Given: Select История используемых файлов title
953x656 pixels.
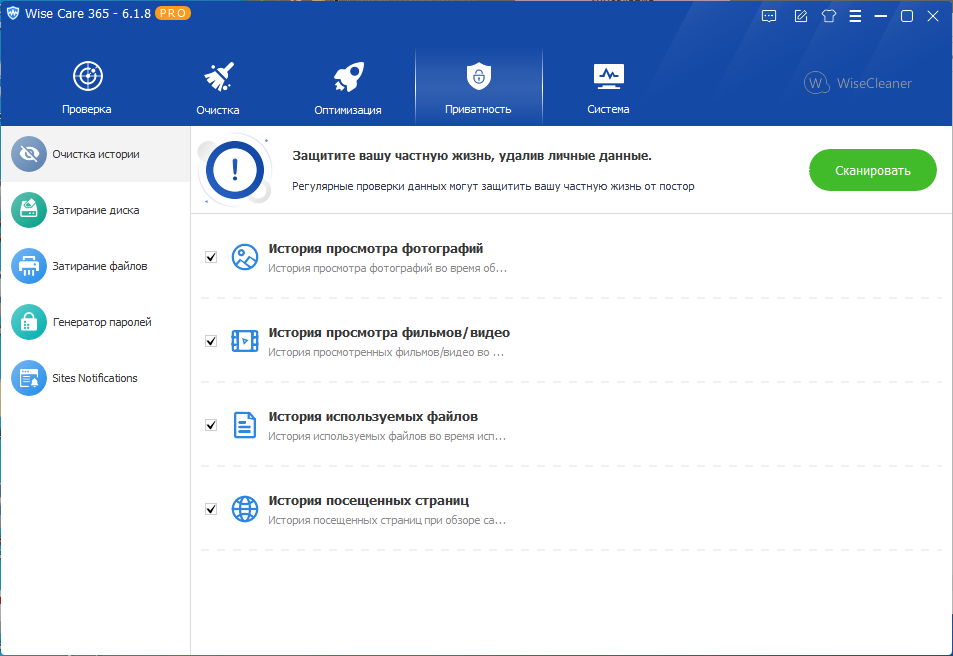Looking at the screenshot, I should [x=373, y=416].
